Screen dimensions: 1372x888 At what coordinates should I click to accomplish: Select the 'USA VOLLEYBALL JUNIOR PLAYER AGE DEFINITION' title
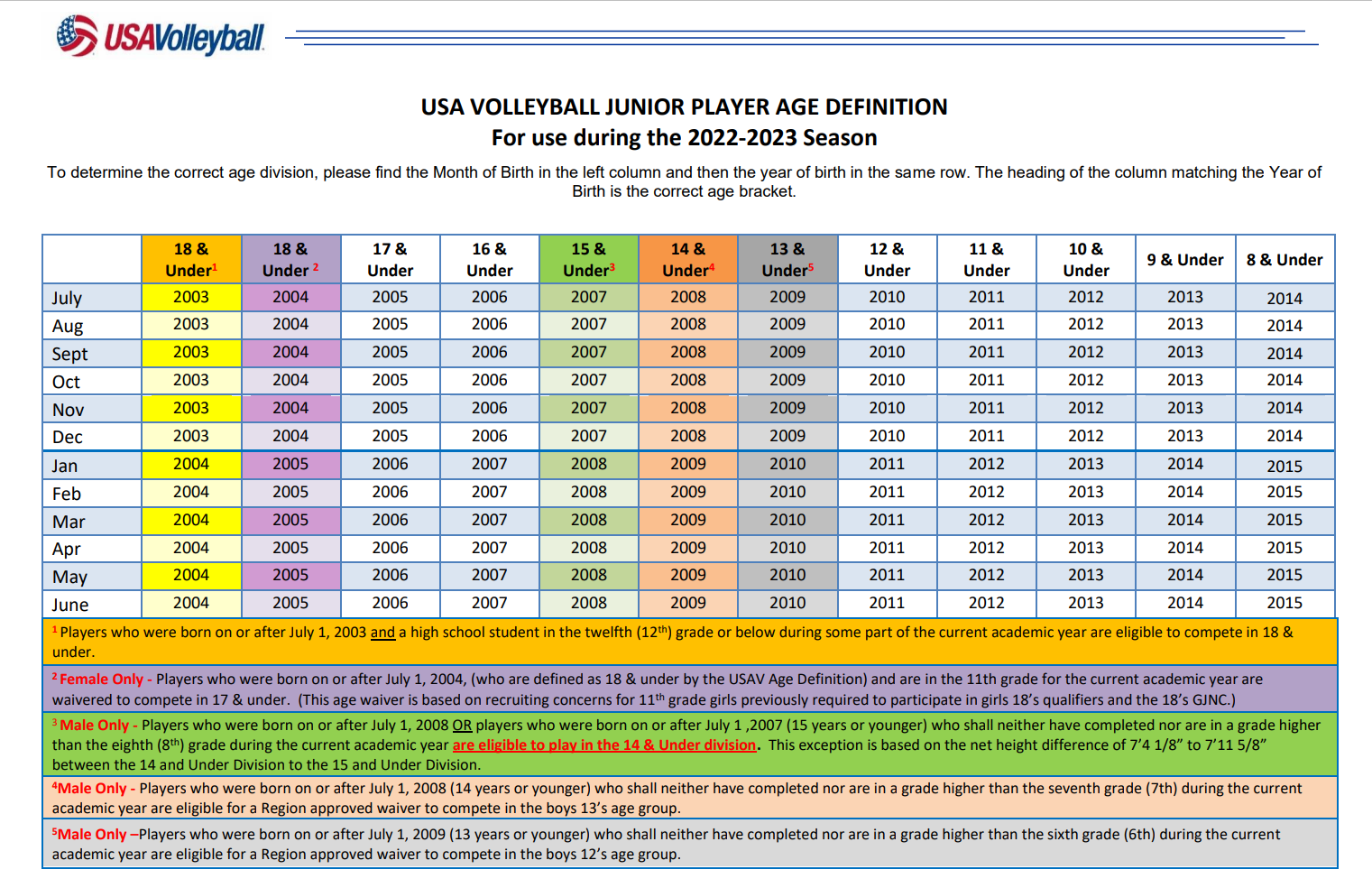[684, 107]
